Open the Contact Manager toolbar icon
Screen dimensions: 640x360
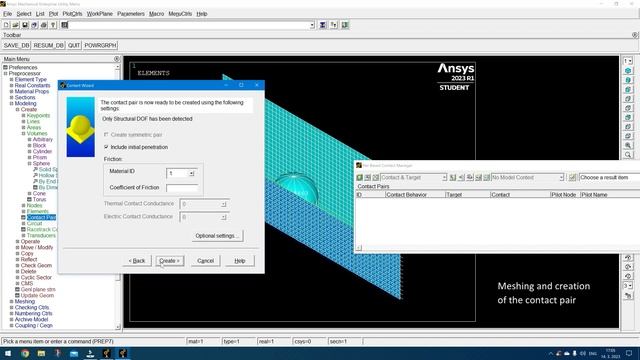coord(345,25)
